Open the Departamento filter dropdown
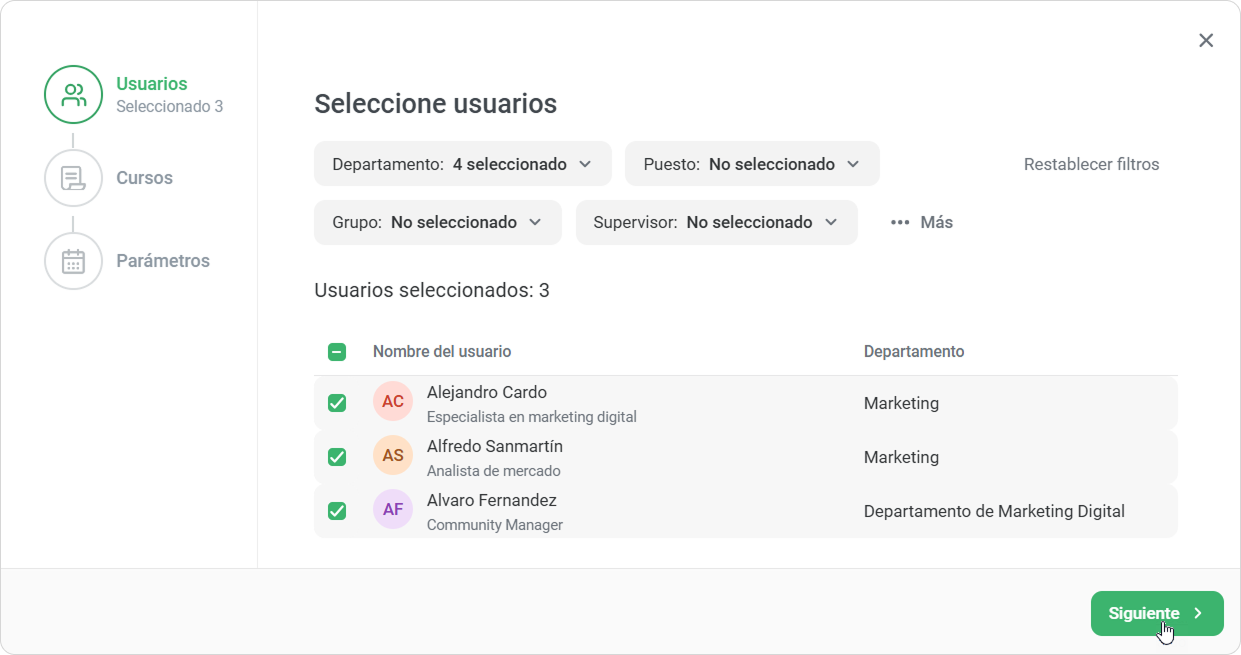1241x655 pixels. point(463,164)
